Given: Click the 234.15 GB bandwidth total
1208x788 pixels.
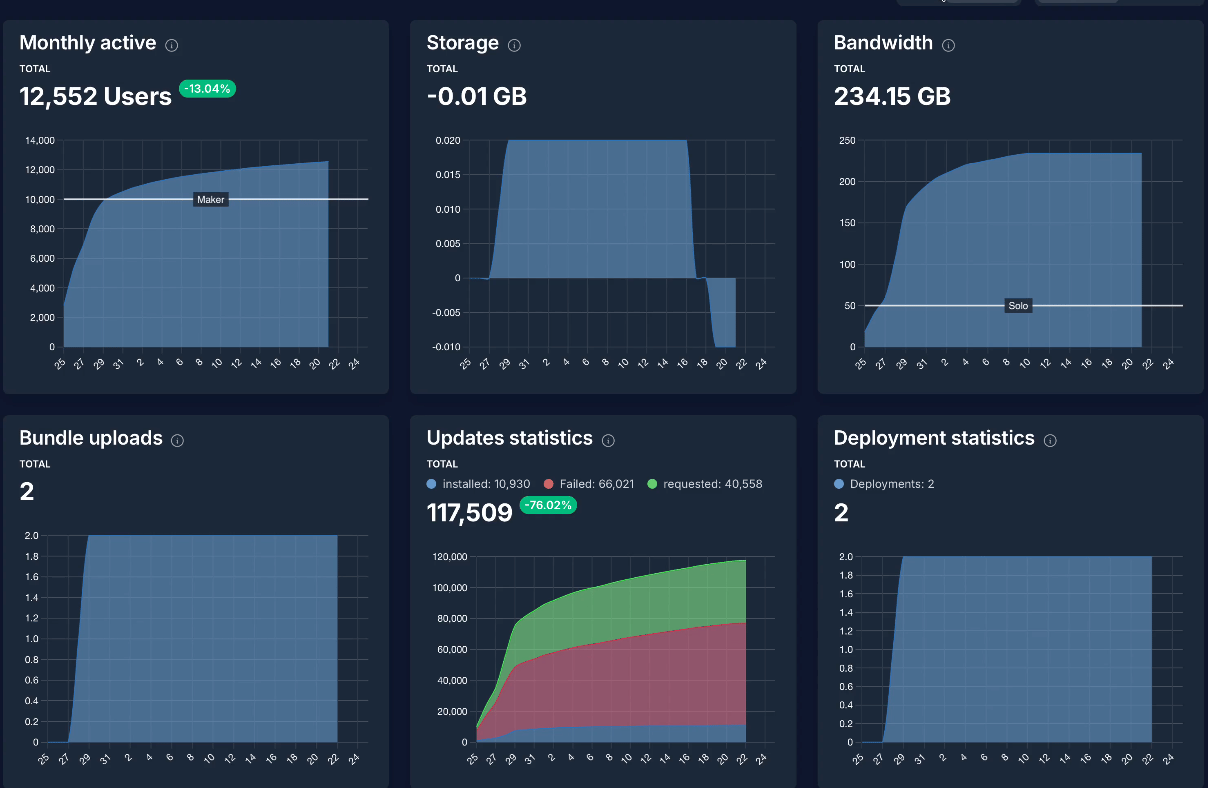Looking at the screenshot, I should click(x=892, y=96).
